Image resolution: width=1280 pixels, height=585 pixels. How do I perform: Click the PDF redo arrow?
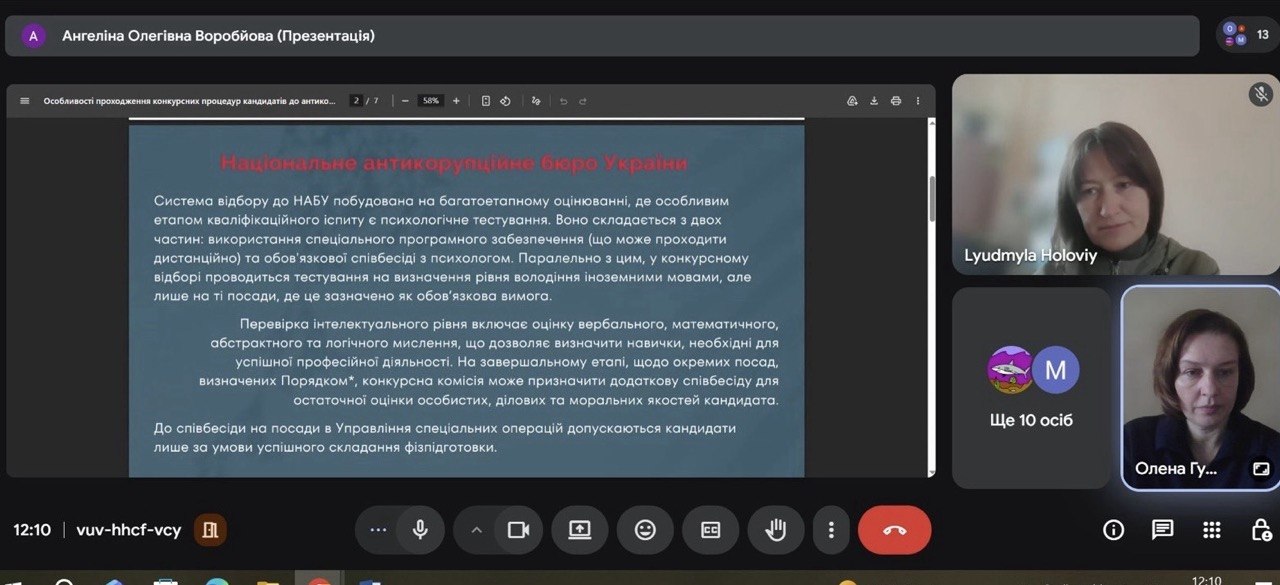click(583, 101)
